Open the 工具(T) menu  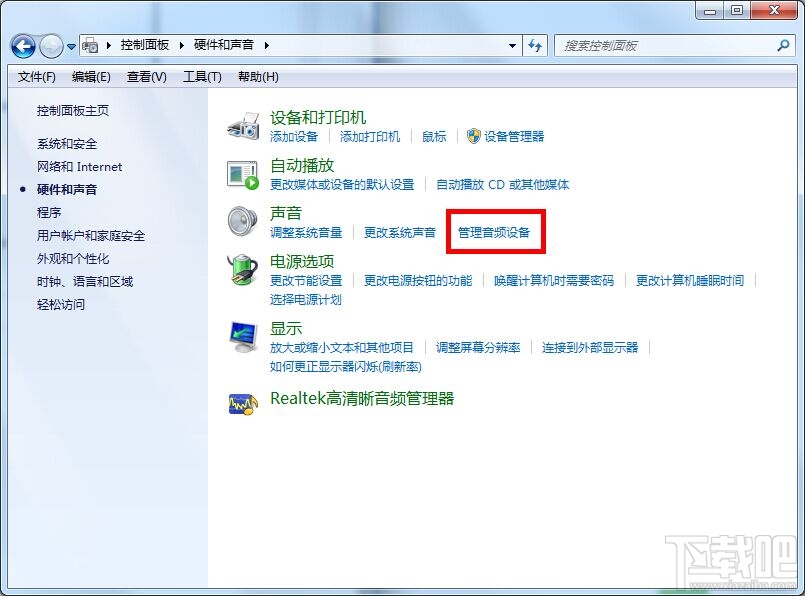tap(201, 76)
